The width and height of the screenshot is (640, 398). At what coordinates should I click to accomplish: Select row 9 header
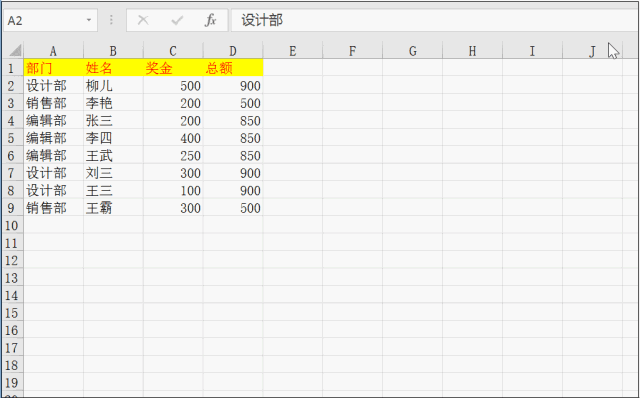point(12,208)
